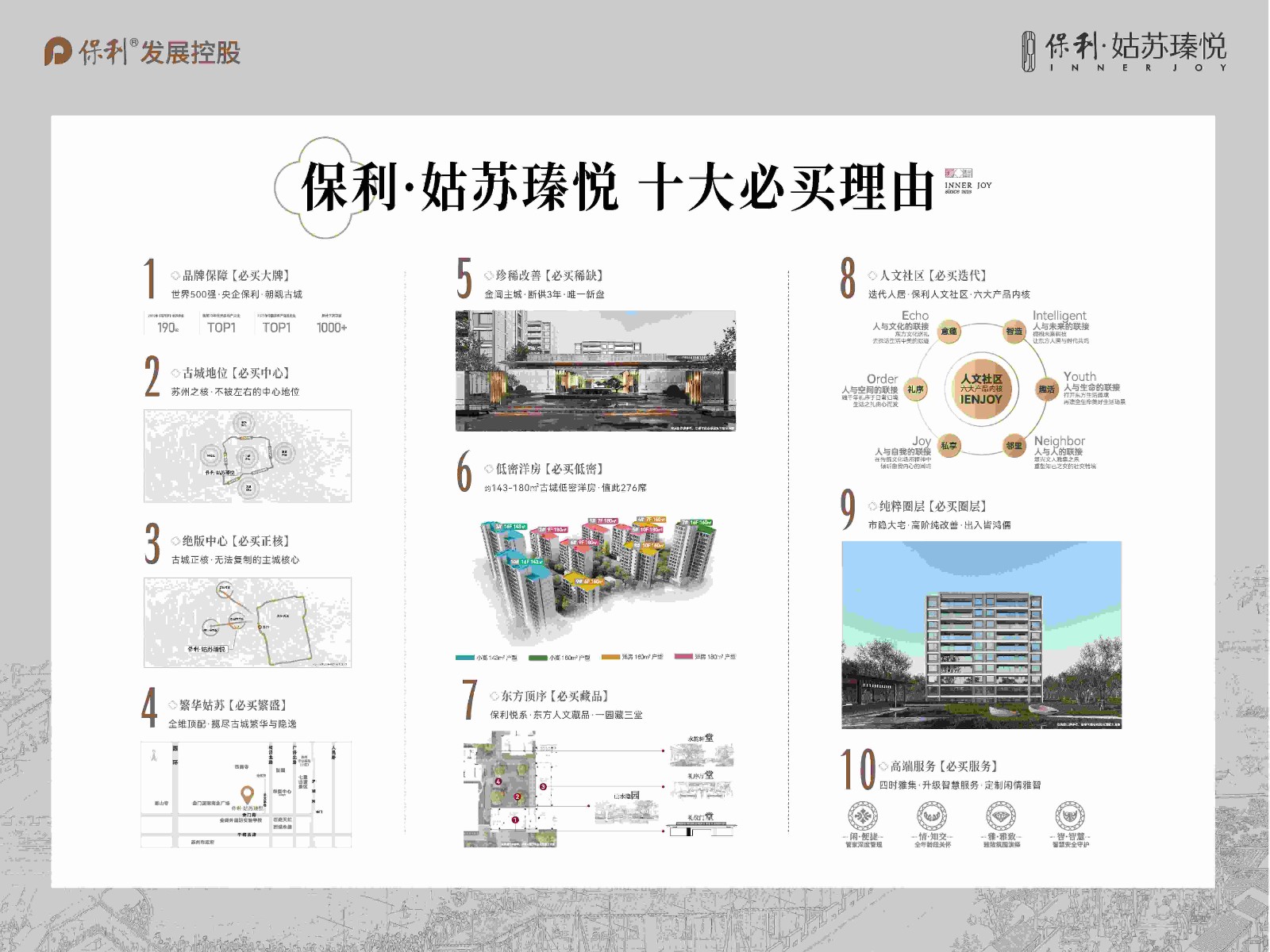Open the residential tower rendering image
The width and height of the screenshot is (1270, 952).
tap(981, 635)
